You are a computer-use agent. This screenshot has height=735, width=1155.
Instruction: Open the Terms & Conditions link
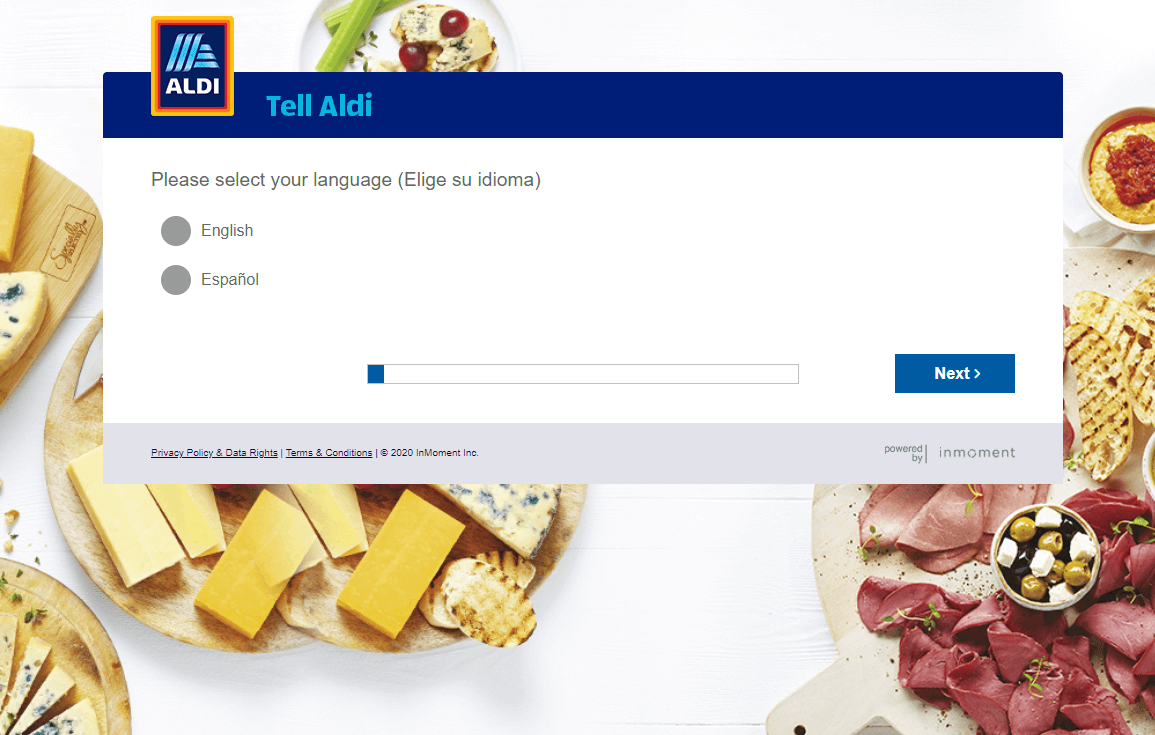[329, 453]
